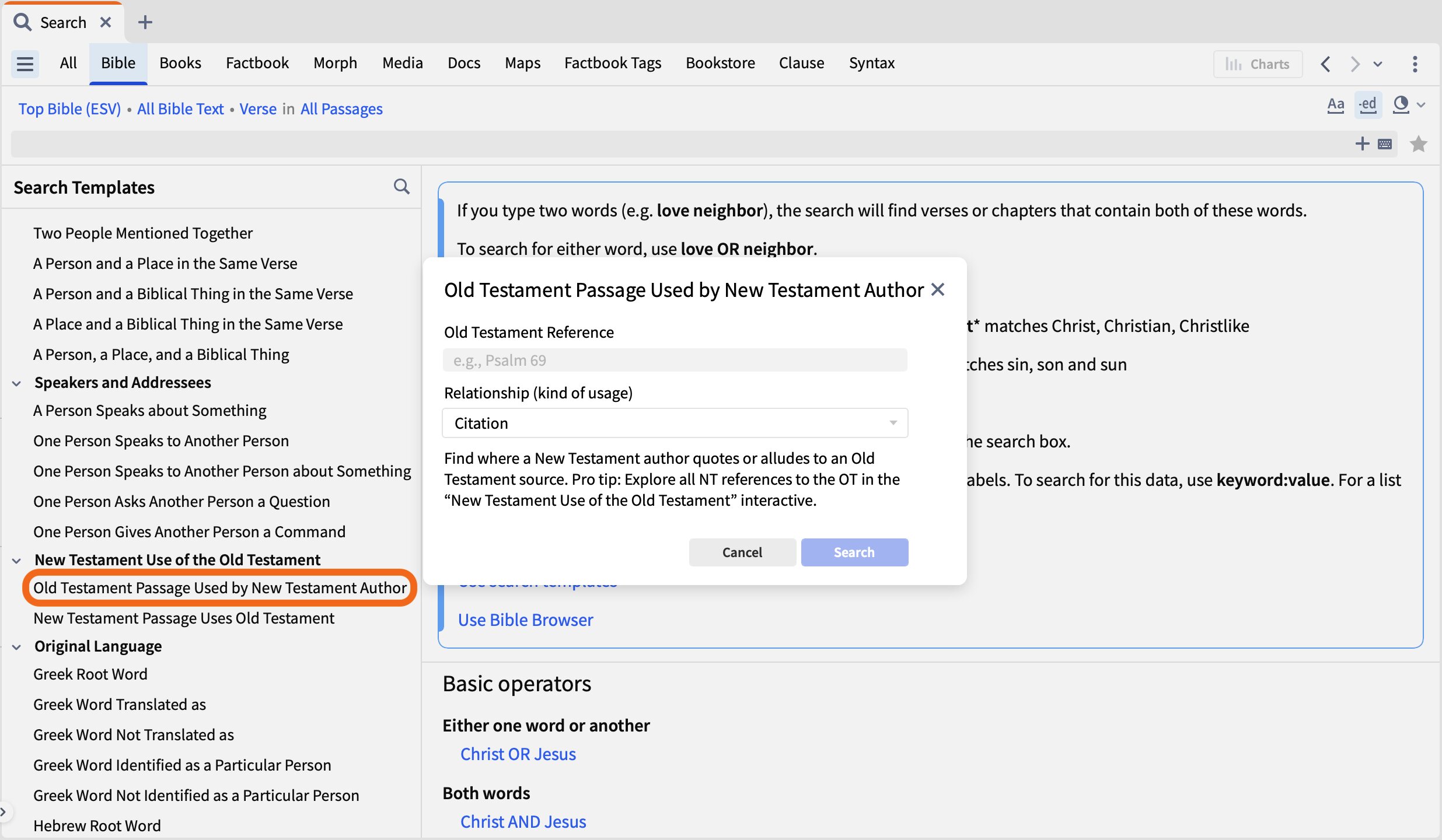Switch to the Docs tab
1442x840 pixels.
point(464,63)
